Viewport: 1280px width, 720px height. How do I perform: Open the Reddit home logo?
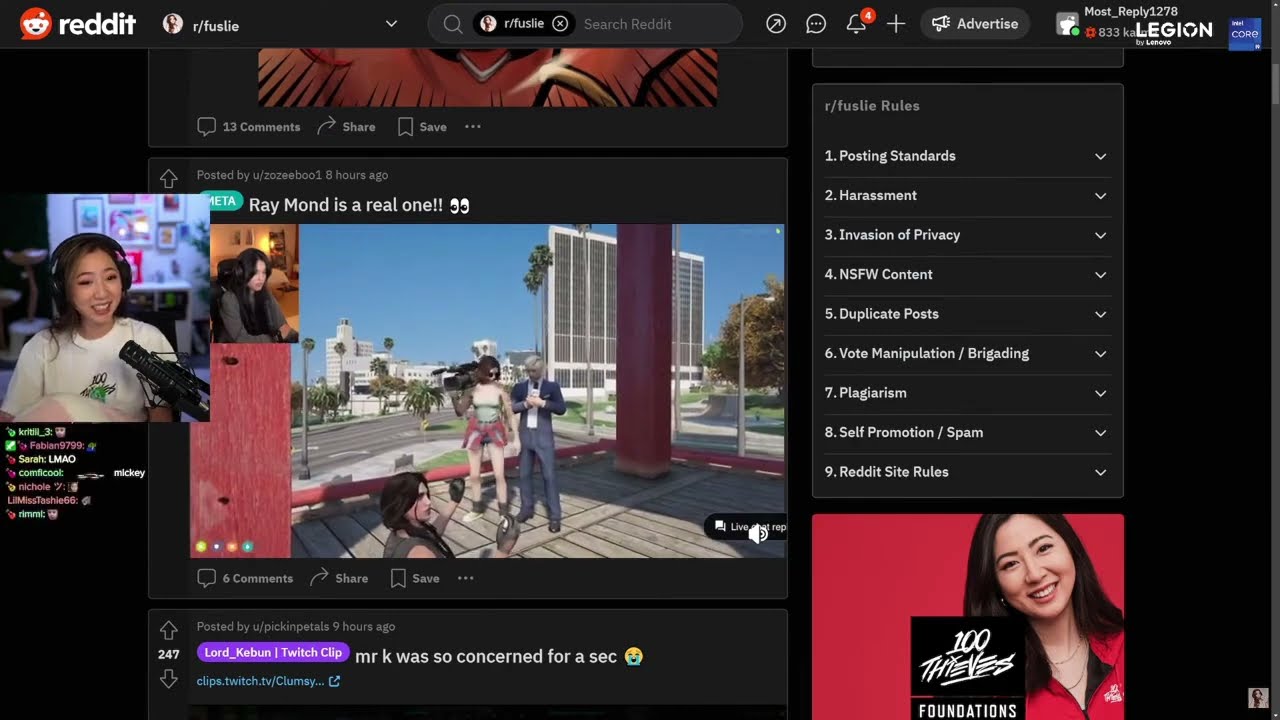click(x=78, y=24)
